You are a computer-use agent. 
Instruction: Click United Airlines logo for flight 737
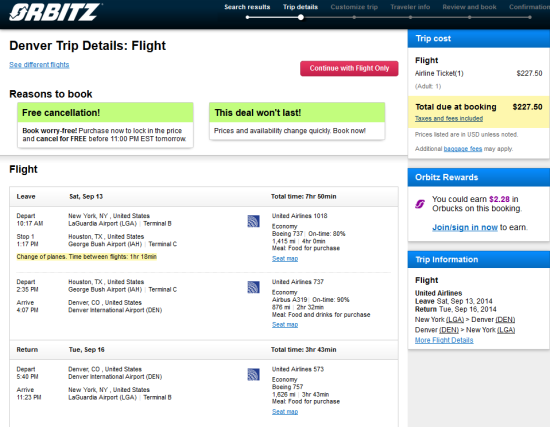253,287
